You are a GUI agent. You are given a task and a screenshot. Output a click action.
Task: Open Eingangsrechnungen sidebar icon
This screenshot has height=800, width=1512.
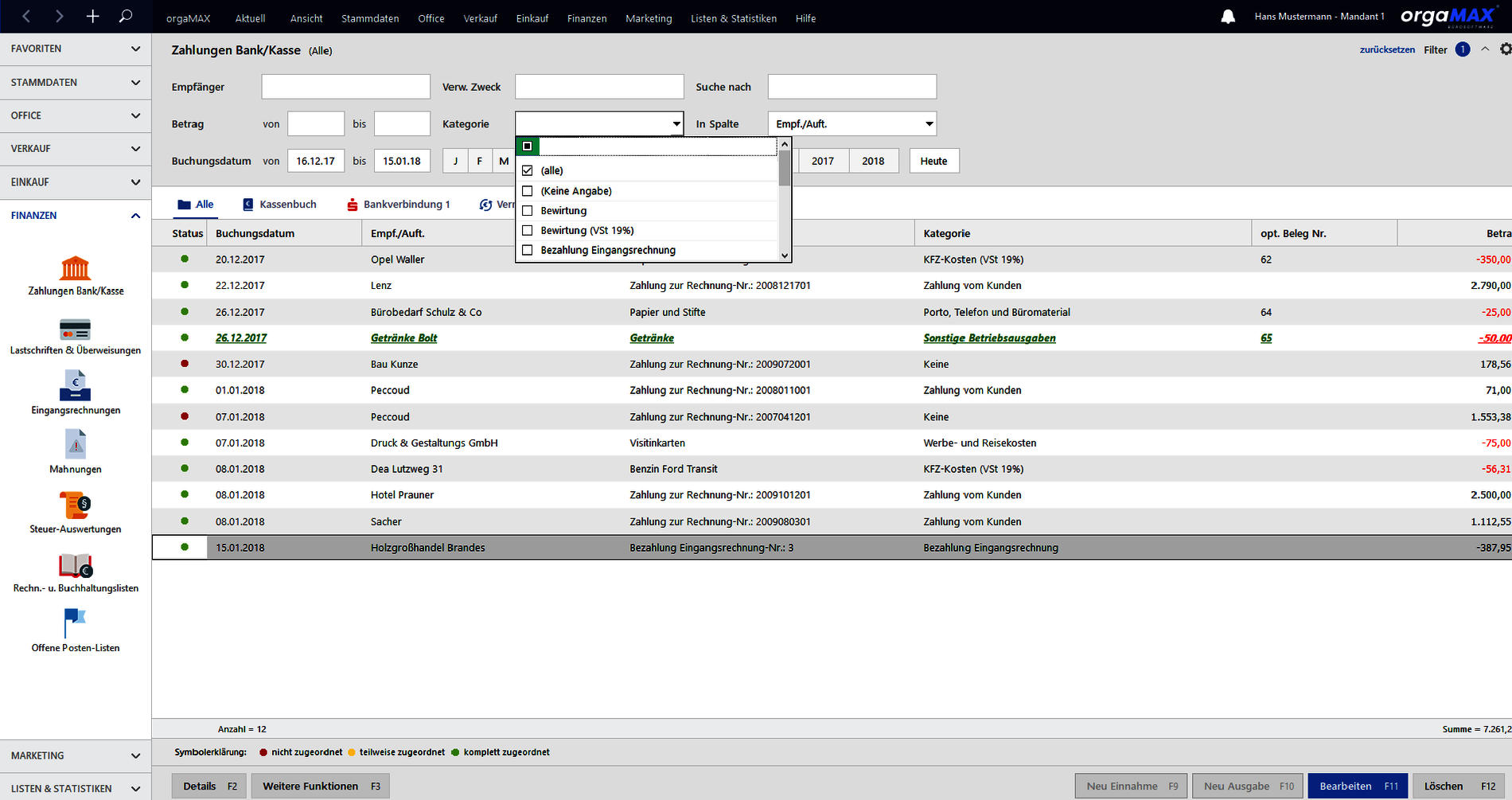[76, 386]
